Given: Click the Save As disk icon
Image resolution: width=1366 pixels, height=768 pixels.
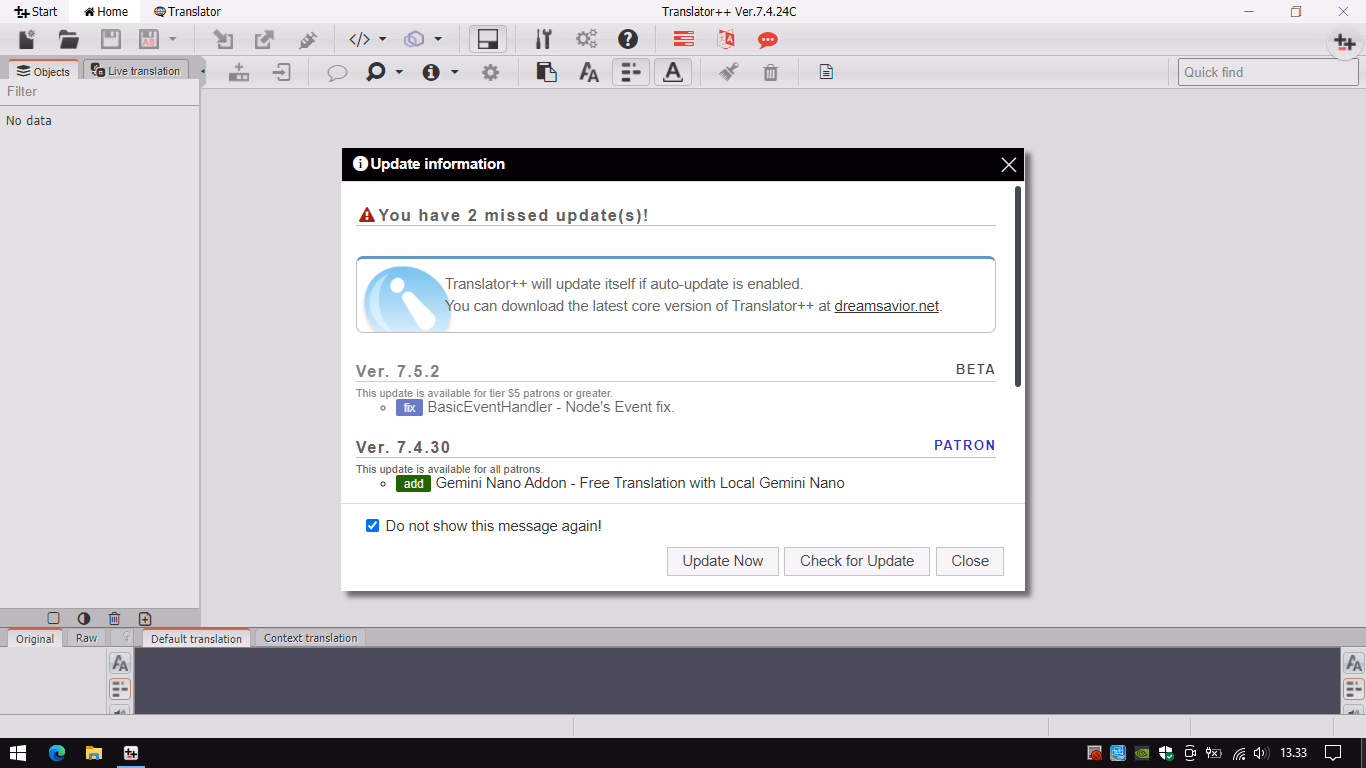Looking at the screenshot, I should tap(149, 40).
